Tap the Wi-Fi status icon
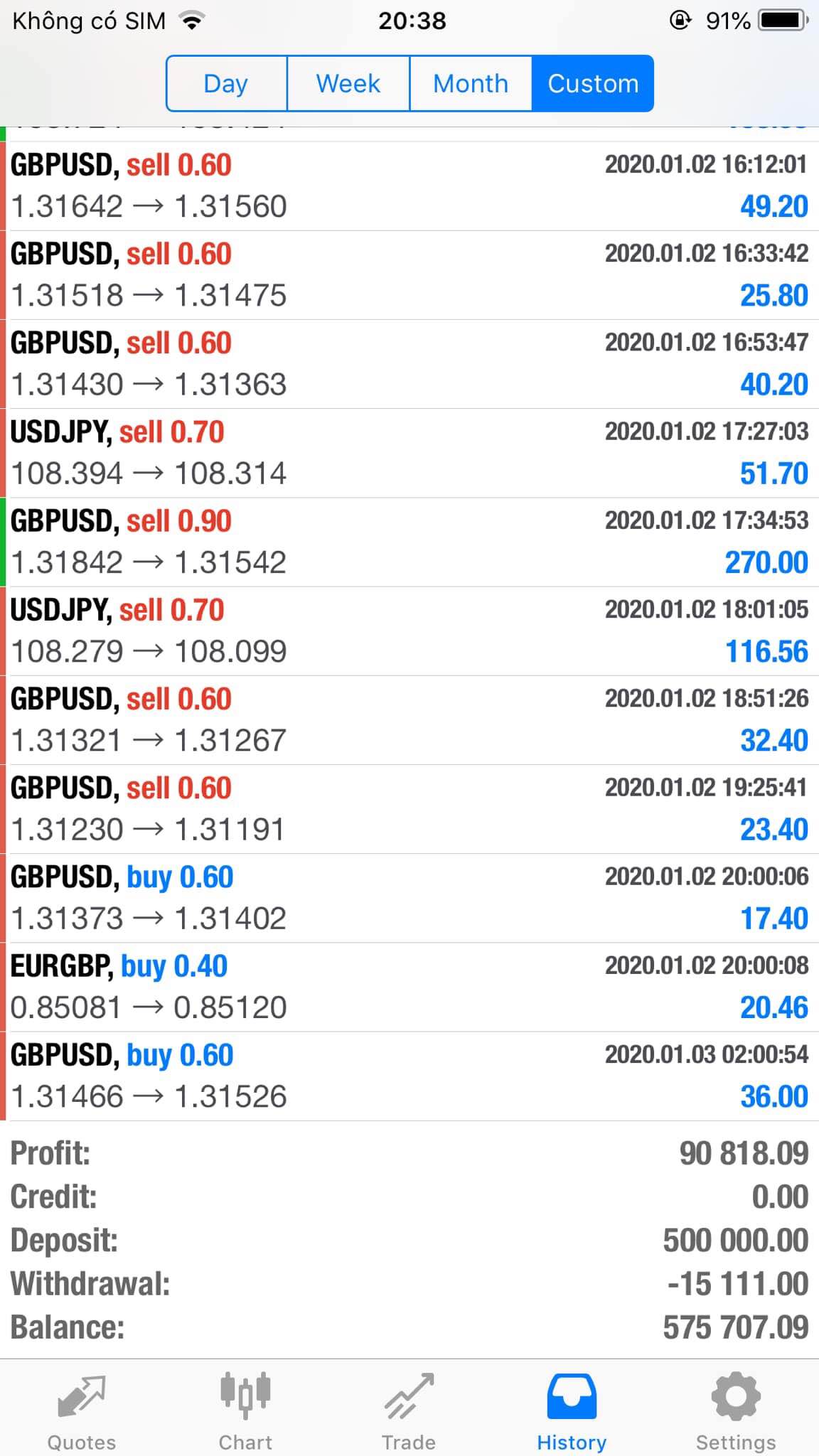 coord(191,21)
